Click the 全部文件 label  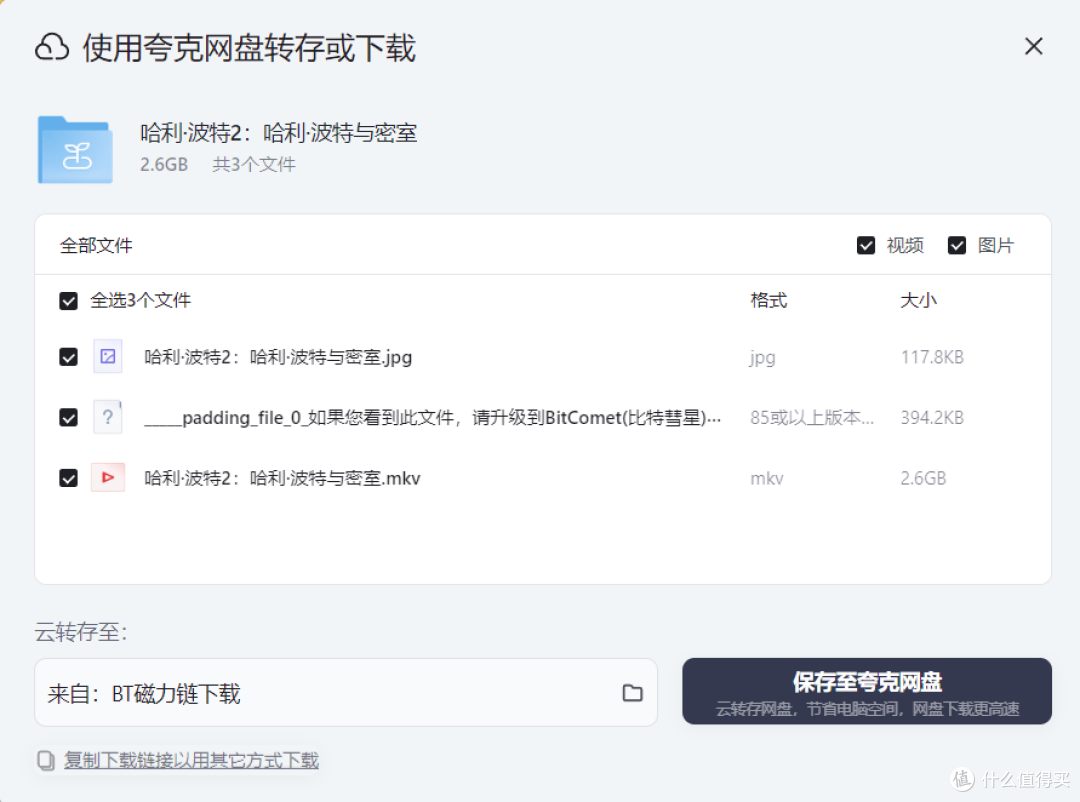coord(96,245)
